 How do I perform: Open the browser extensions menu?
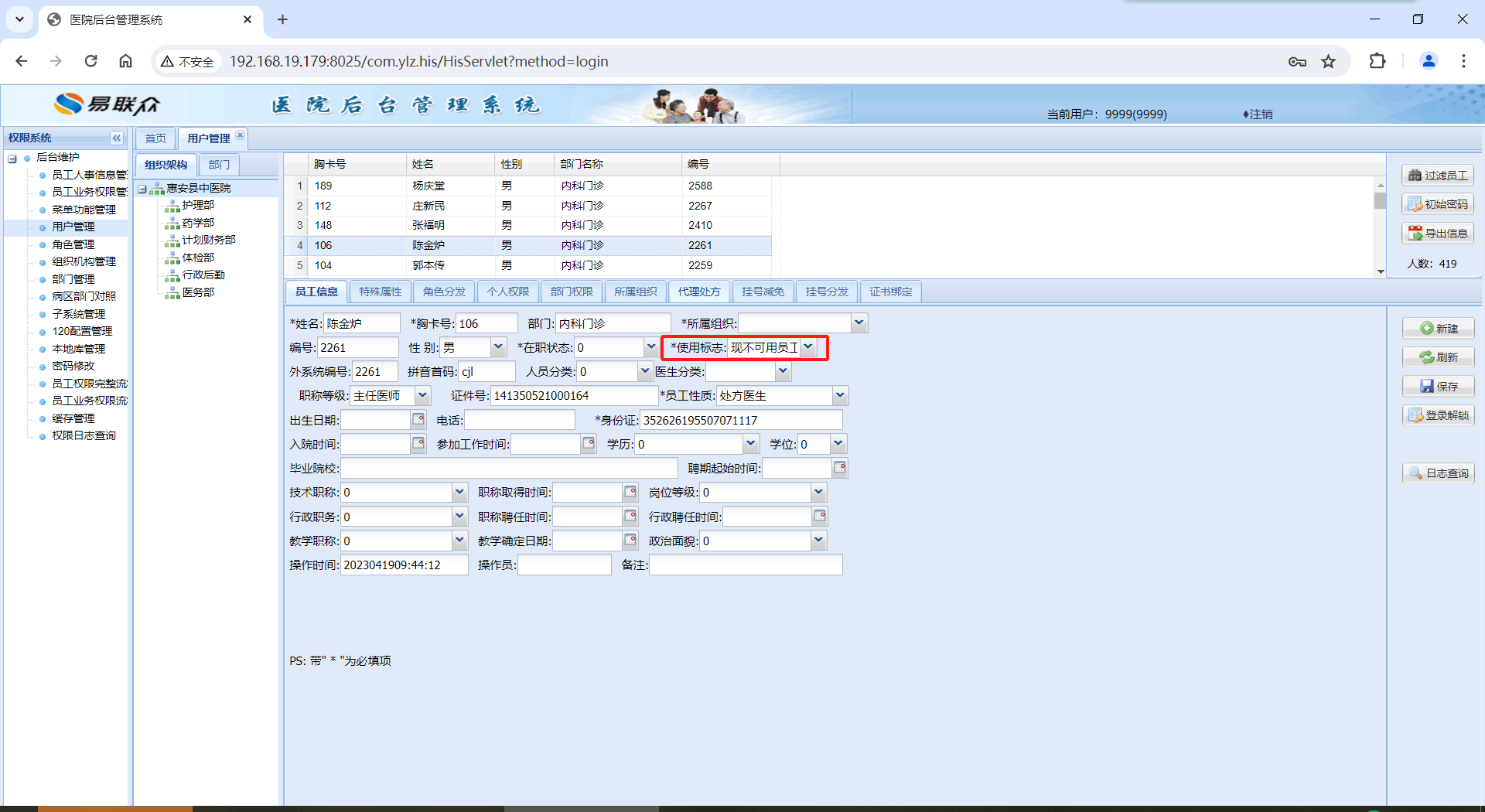point(1377,61)
